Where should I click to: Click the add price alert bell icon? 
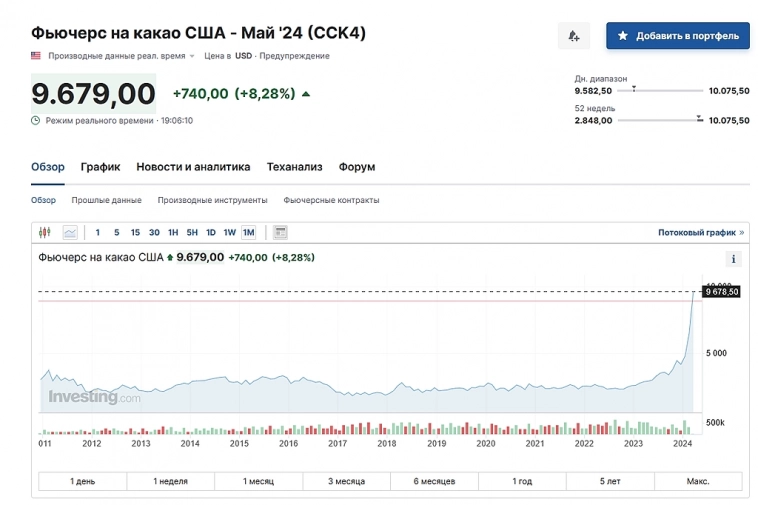(x=573, y=36)
